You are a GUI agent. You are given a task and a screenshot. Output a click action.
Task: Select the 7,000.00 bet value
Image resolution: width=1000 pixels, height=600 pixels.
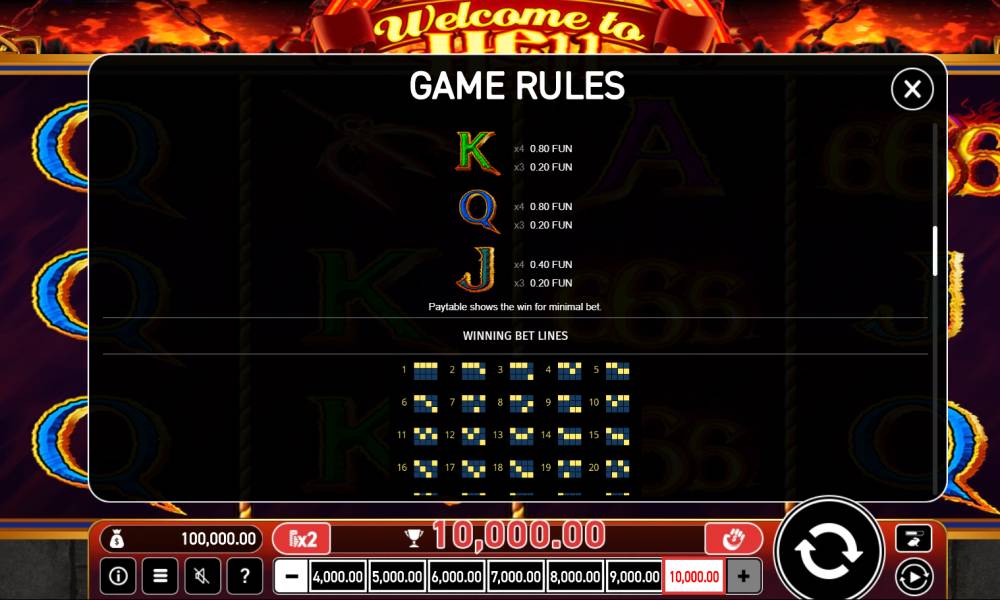tap(516, 576)
